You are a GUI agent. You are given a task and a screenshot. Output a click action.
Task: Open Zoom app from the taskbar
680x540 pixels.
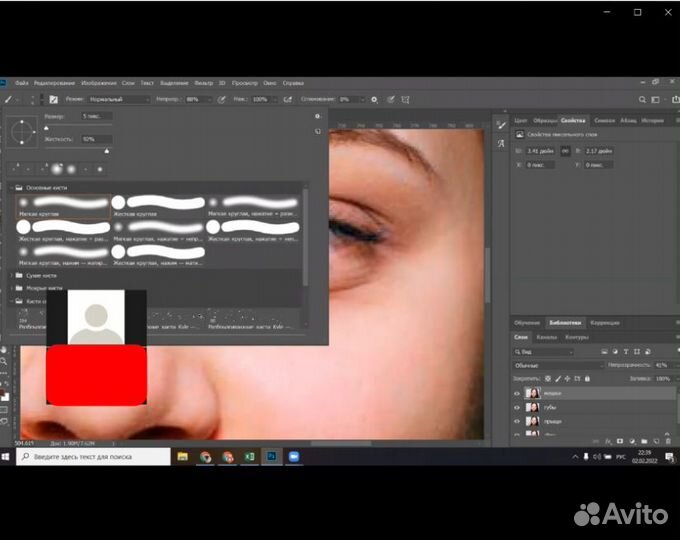click(x=294, y=457)
